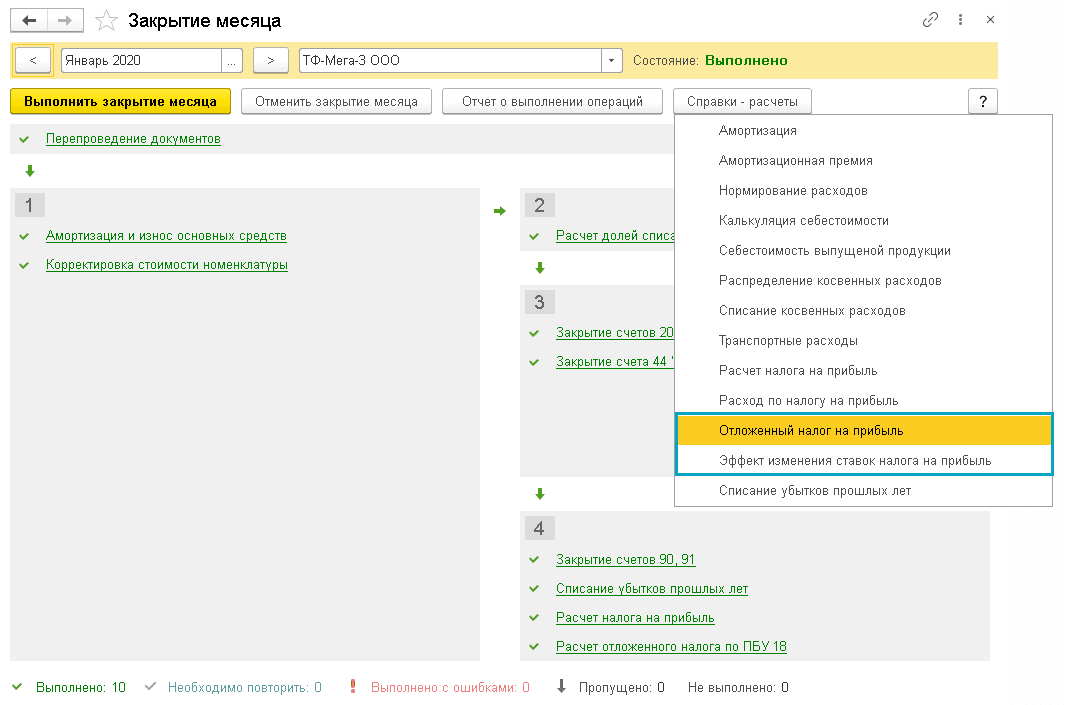Image resolution: width=1066 pixels, height=705 pixels.
Task: Add window to favorites with star icon
Action: tap(106, 20)
